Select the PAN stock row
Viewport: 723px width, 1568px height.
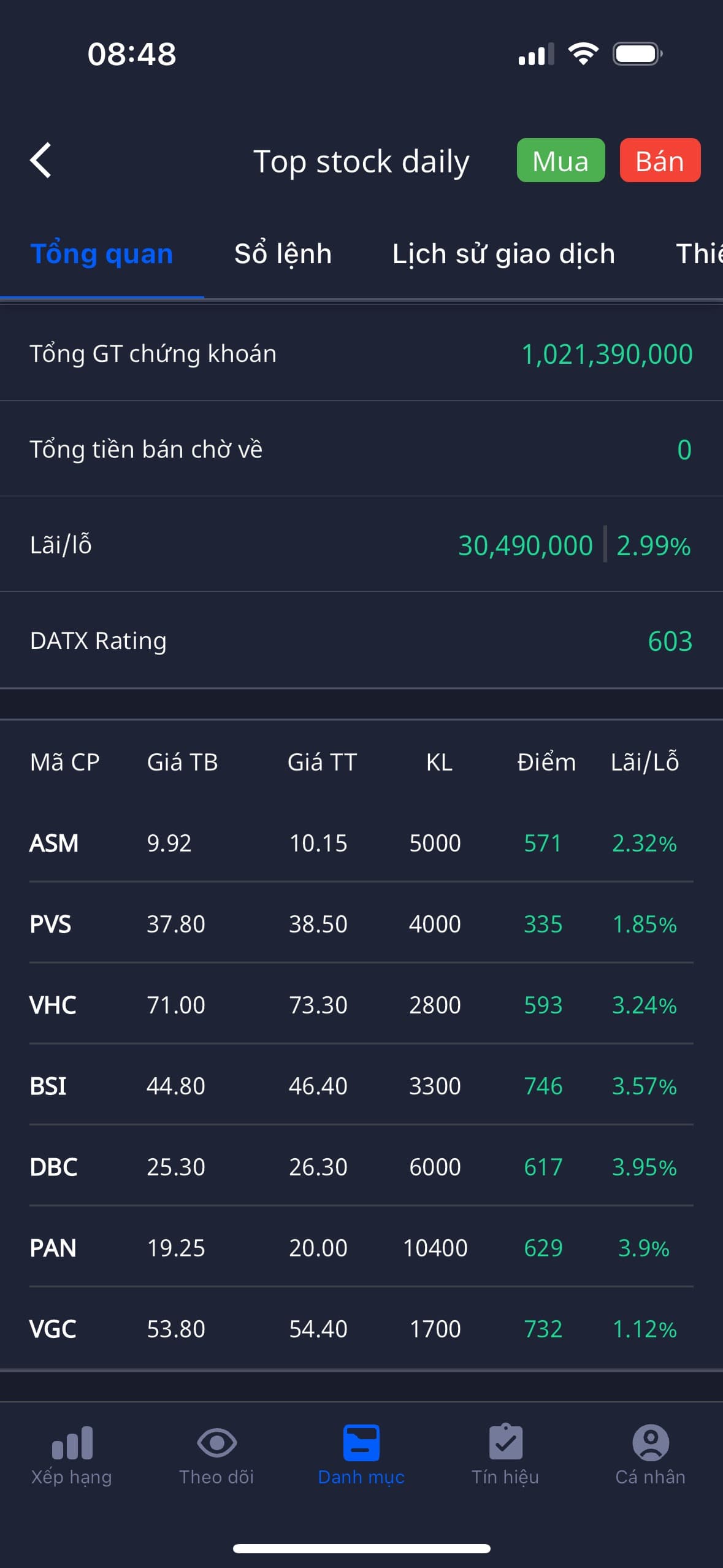point(361,1248)
